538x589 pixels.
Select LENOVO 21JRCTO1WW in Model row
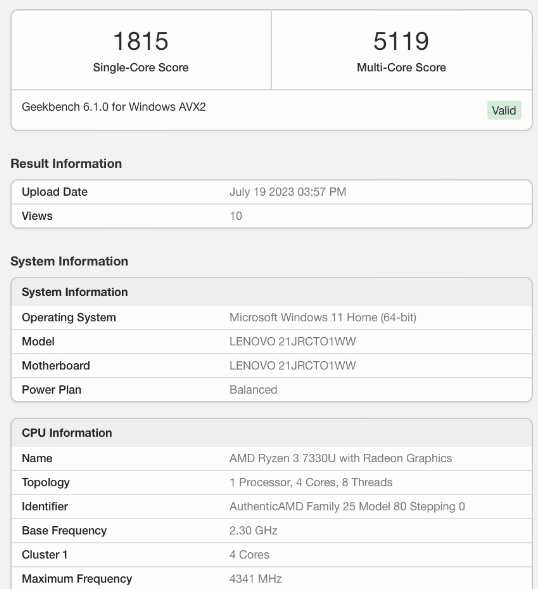click(293, 341)
